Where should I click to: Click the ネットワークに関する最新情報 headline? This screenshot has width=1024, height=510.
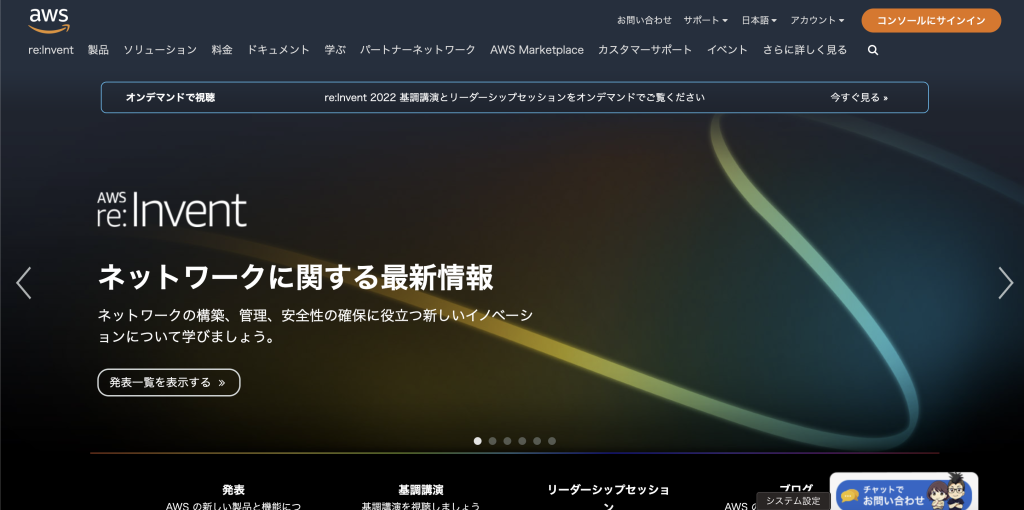point(296,278)
